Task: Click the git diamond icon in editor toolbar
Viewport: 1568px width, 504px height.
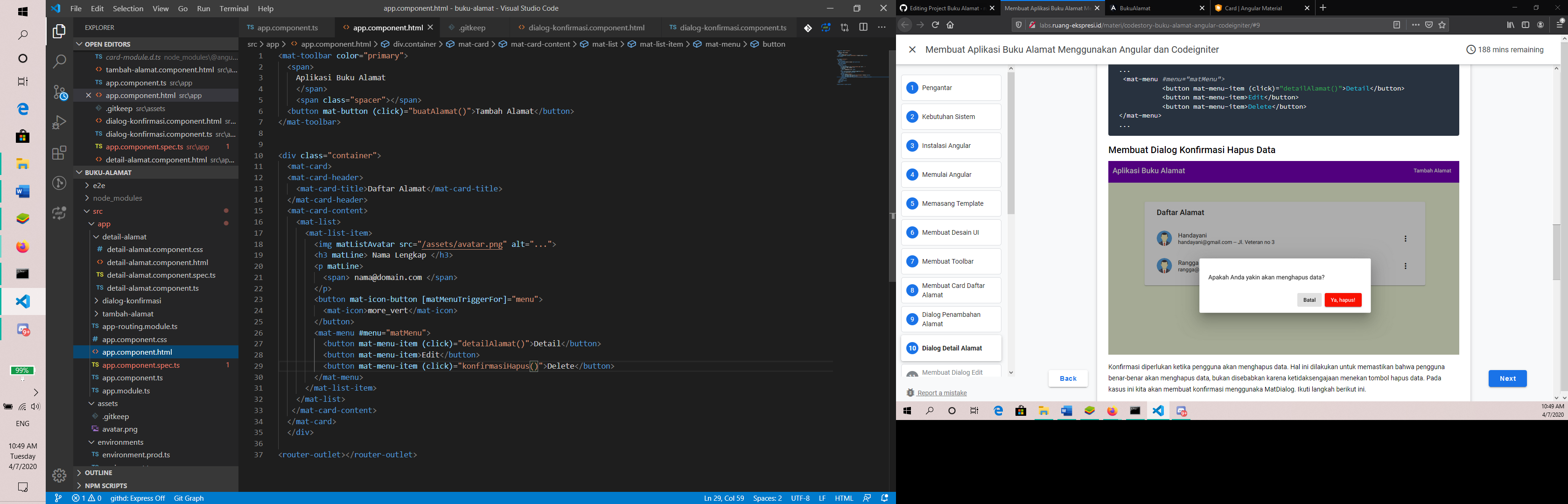Action: tap(808, 28)
